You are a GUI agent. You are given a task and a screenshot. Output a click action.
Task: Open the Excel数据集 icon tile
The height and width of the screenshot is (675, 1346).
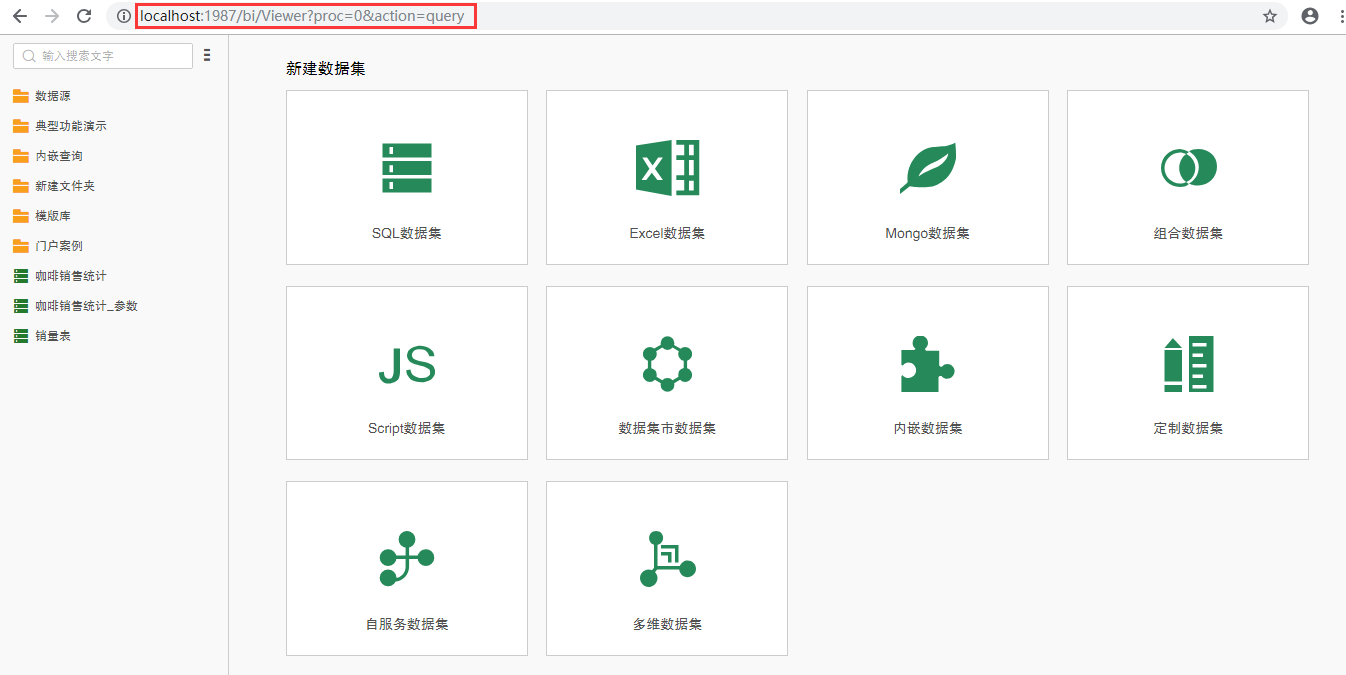point(667,168)
